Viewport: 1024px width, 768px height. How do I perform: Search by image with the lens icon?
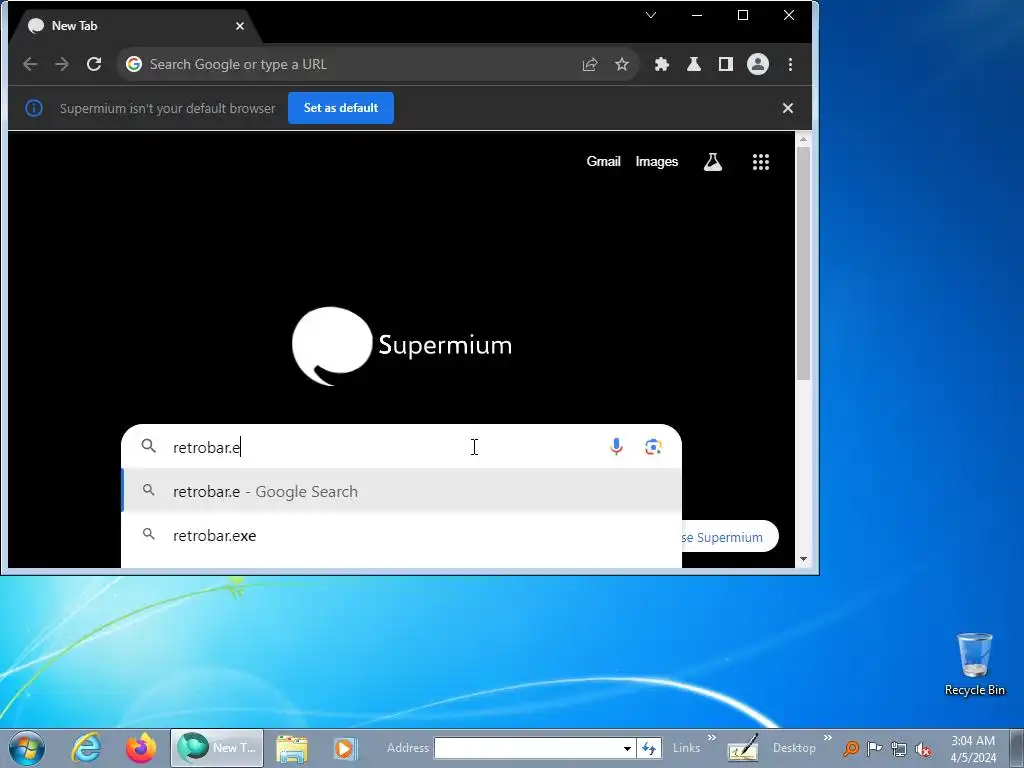coord(653,447)
